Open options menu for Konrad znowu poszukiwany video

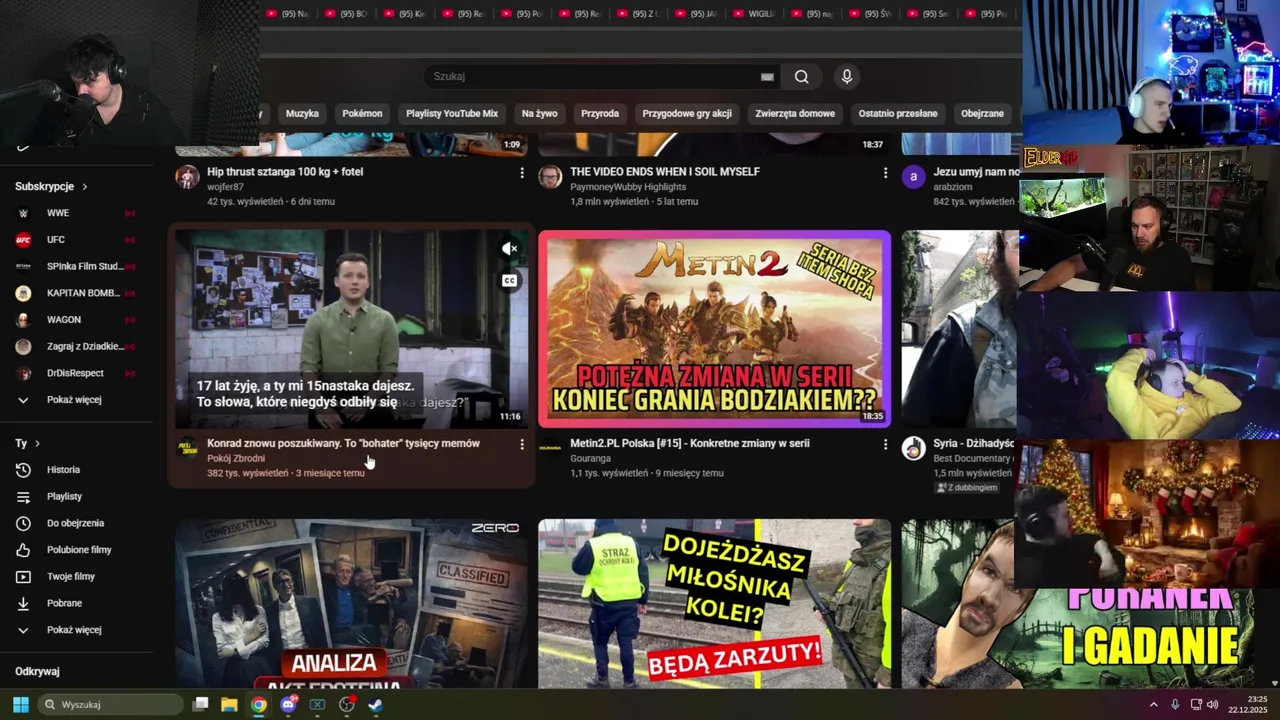coord(521,444)
